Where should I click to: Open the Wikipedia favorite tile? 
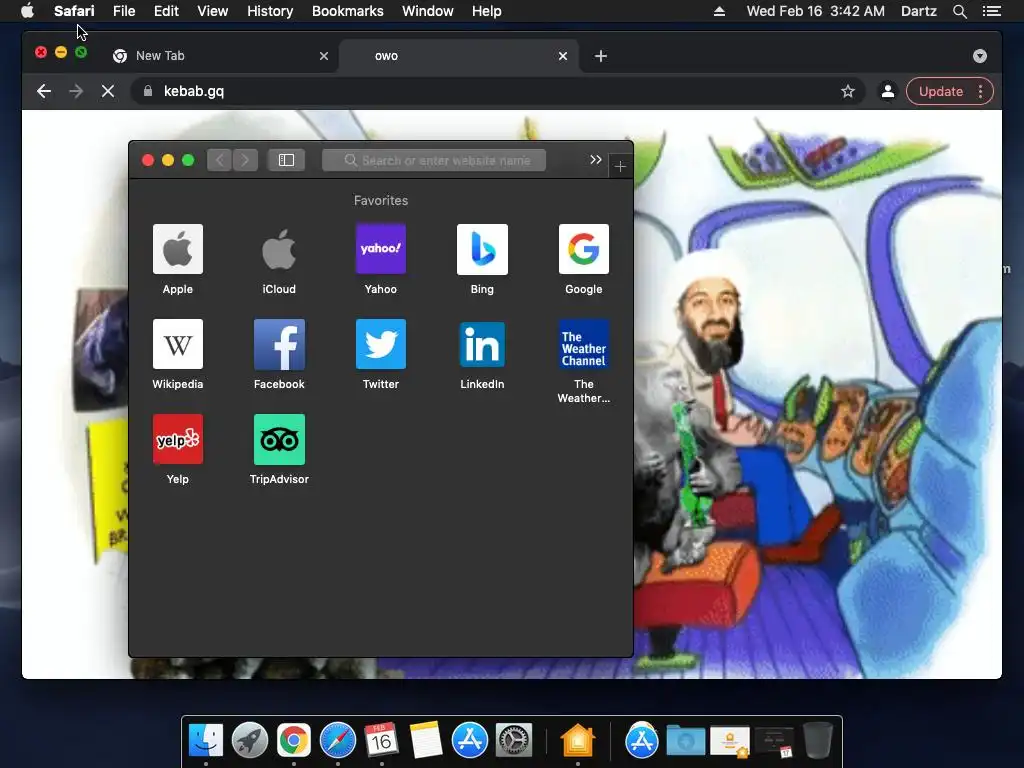pos(178,344)
